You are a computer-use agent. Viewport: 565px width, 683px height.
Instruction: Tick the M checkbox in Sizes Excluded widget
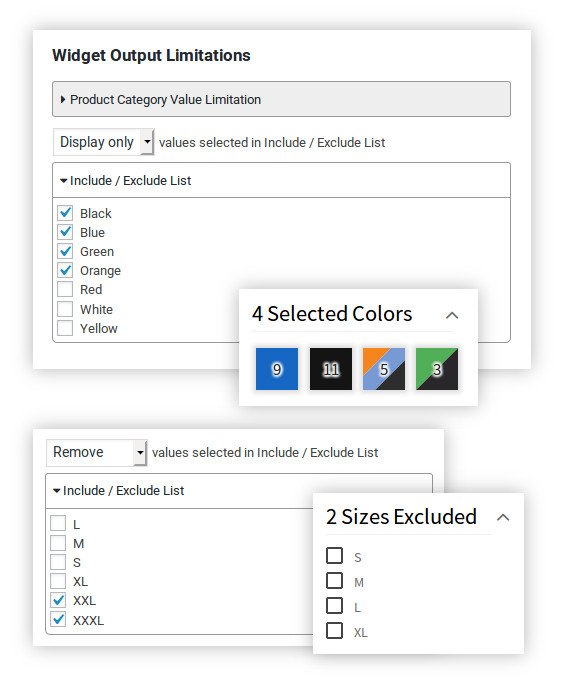click(x=334, y=581)
